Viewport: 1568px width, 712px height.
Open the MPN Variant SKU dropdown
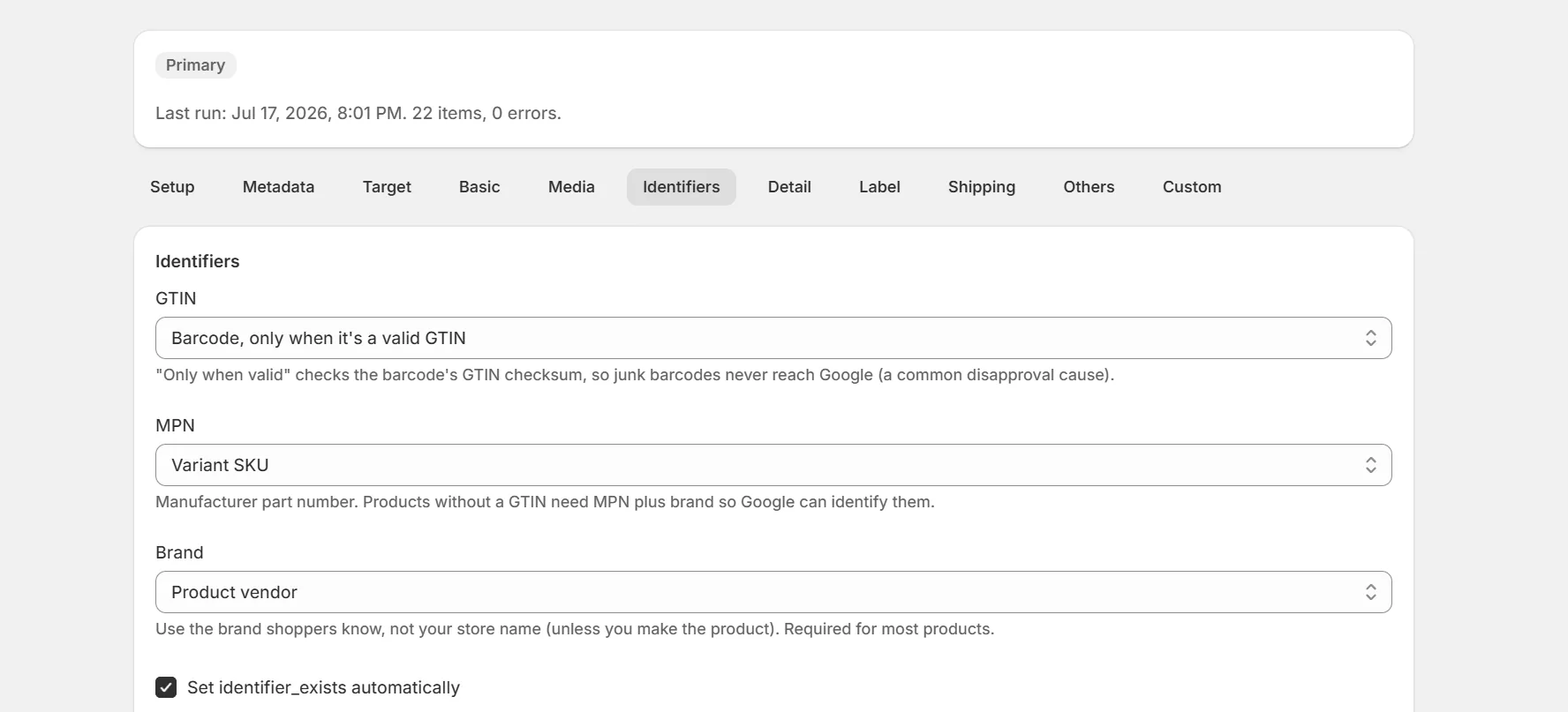click(773, 465)
